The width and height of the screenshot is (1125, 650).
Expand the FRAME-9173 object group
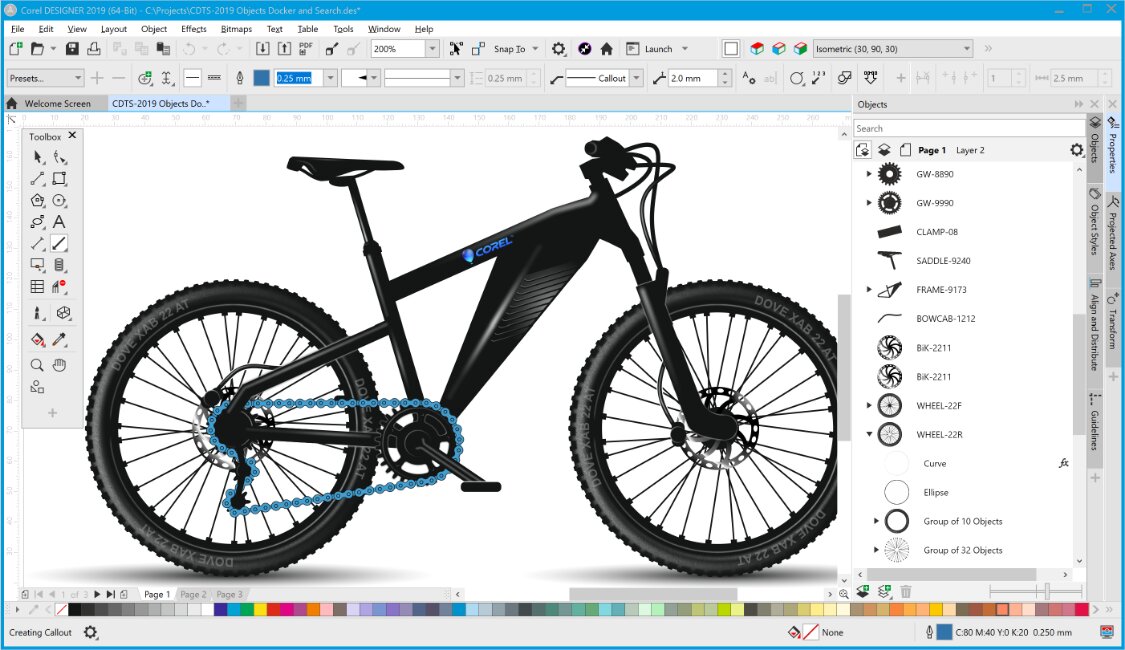coord(868,289)
